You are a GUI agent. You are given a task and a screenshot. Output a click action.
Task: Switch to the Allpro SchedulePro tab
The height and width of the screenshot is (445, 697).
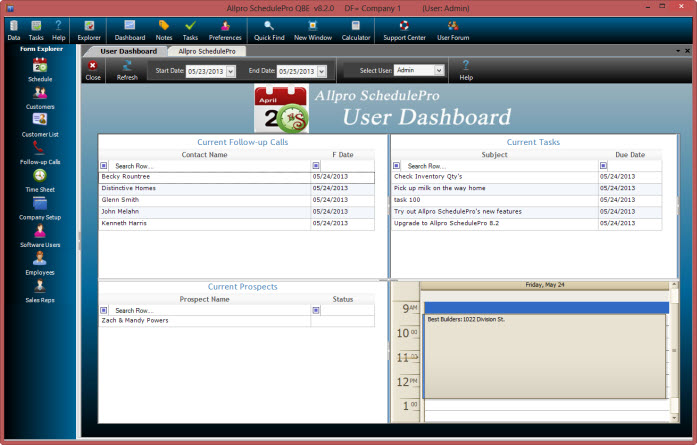(207, 51)
